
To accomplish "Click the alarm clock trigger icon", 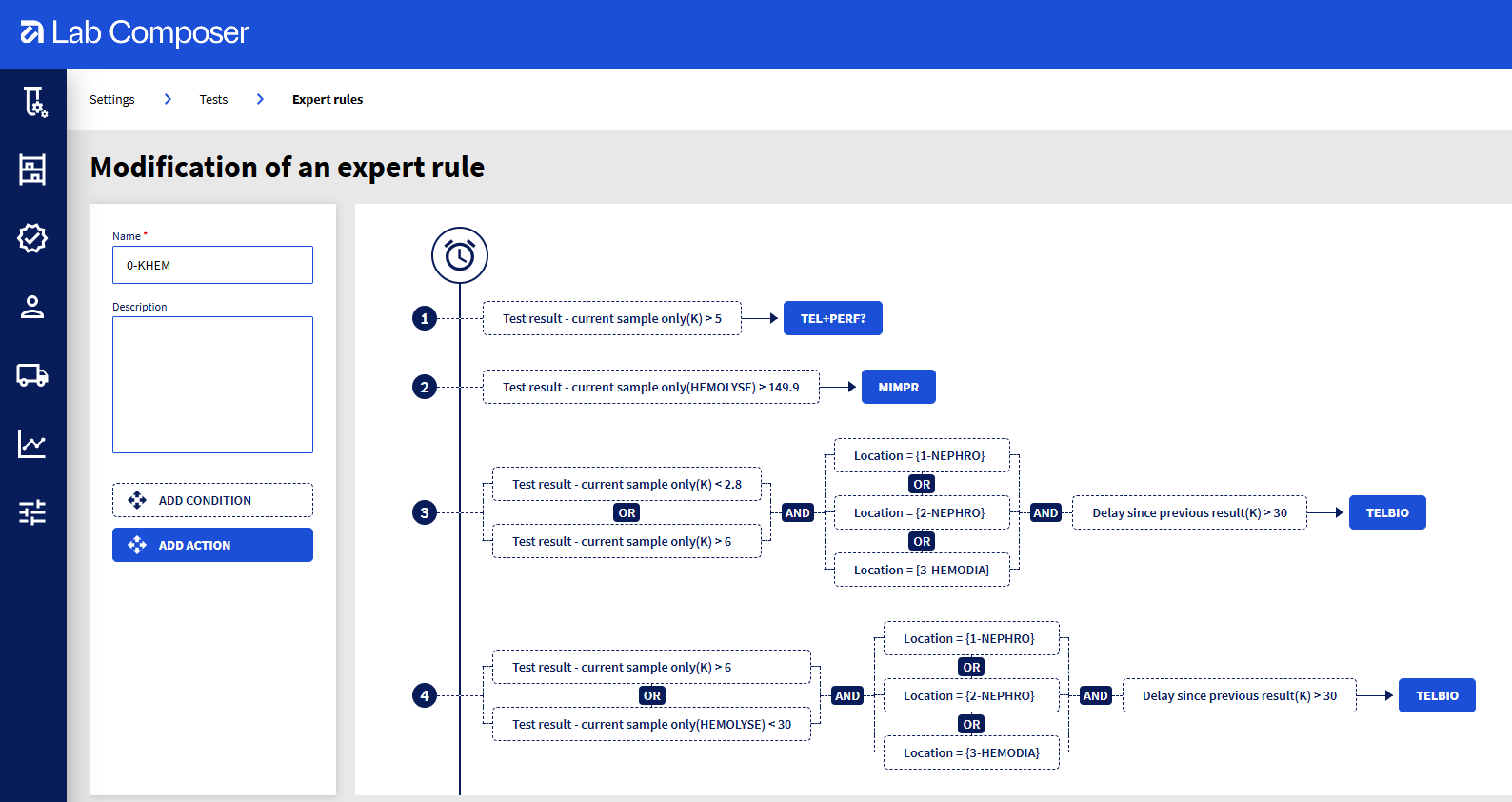I will coord(460,255).
